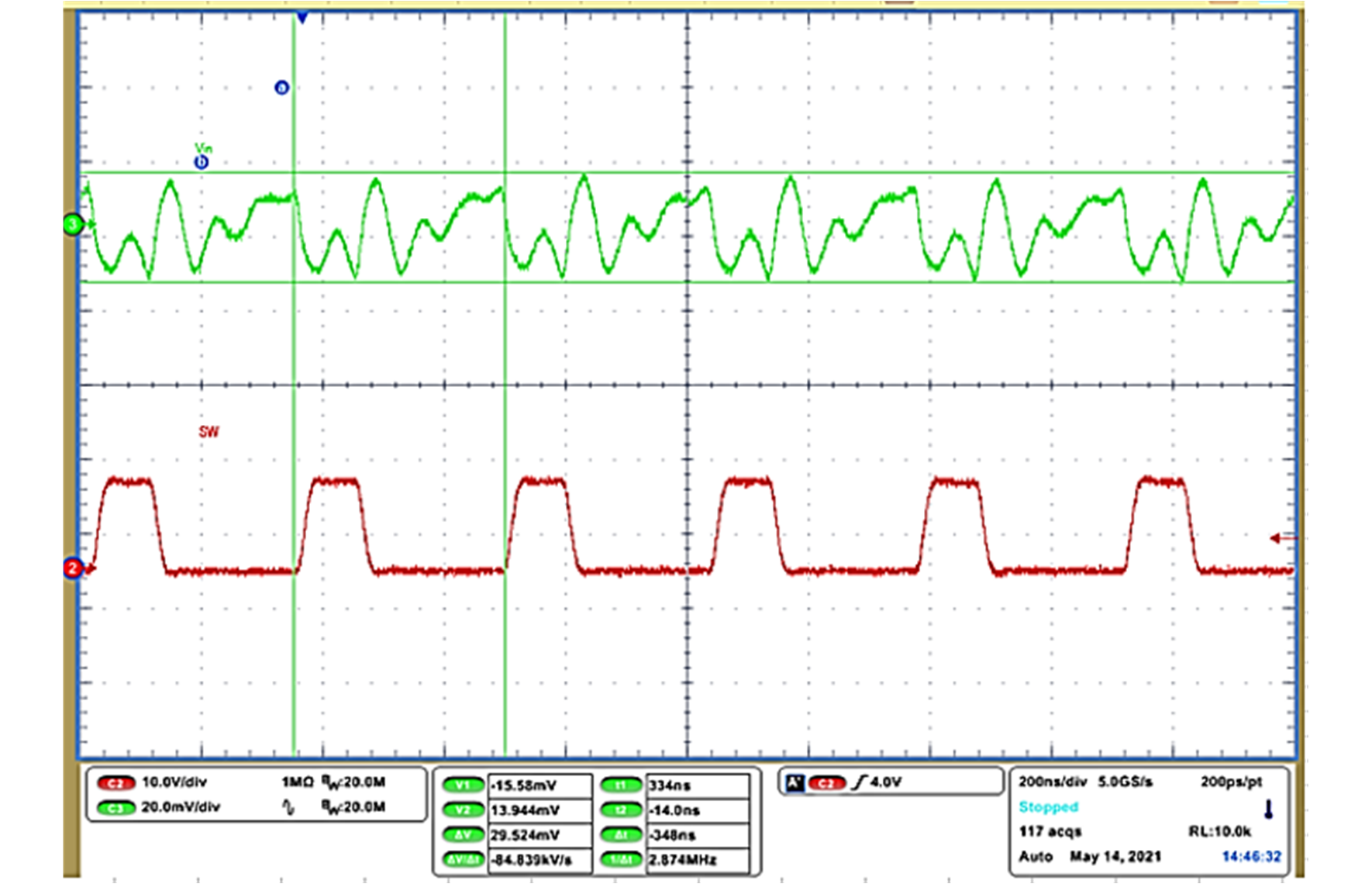1372x884 pixels.
Task: Select the ΔV cursor measurement badge
Action: point(463,835)
